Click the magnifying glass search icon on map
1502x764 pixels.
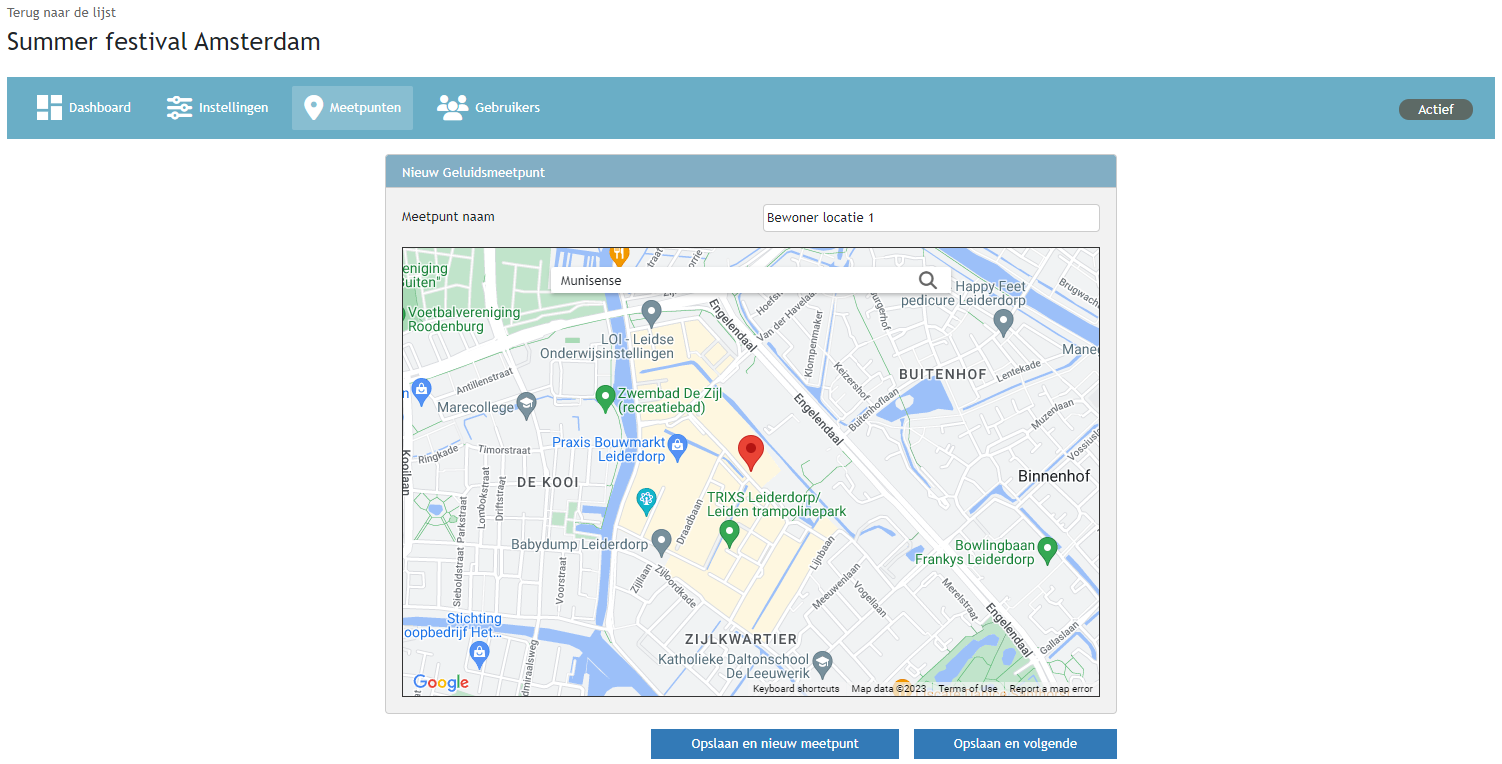927,280
